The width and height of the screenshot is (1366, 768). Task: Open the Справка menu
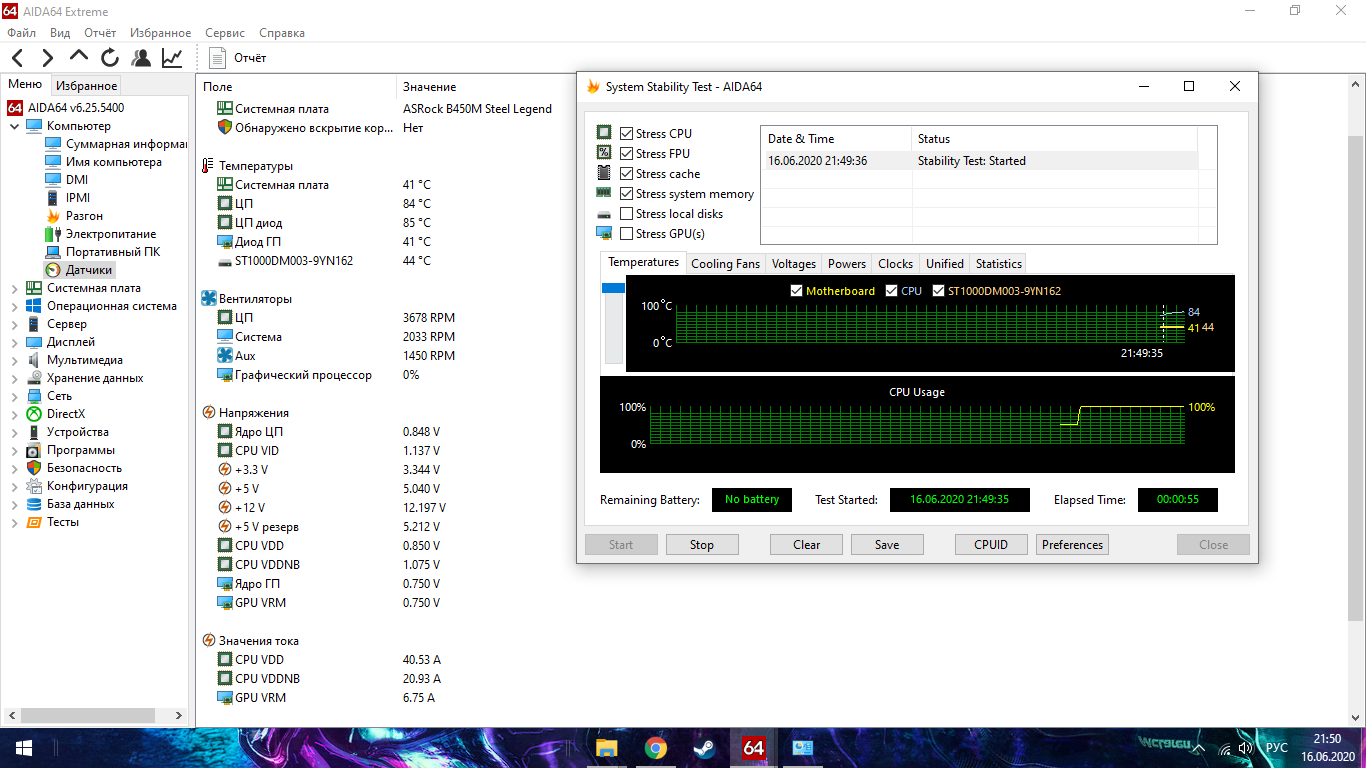point(282,33)
